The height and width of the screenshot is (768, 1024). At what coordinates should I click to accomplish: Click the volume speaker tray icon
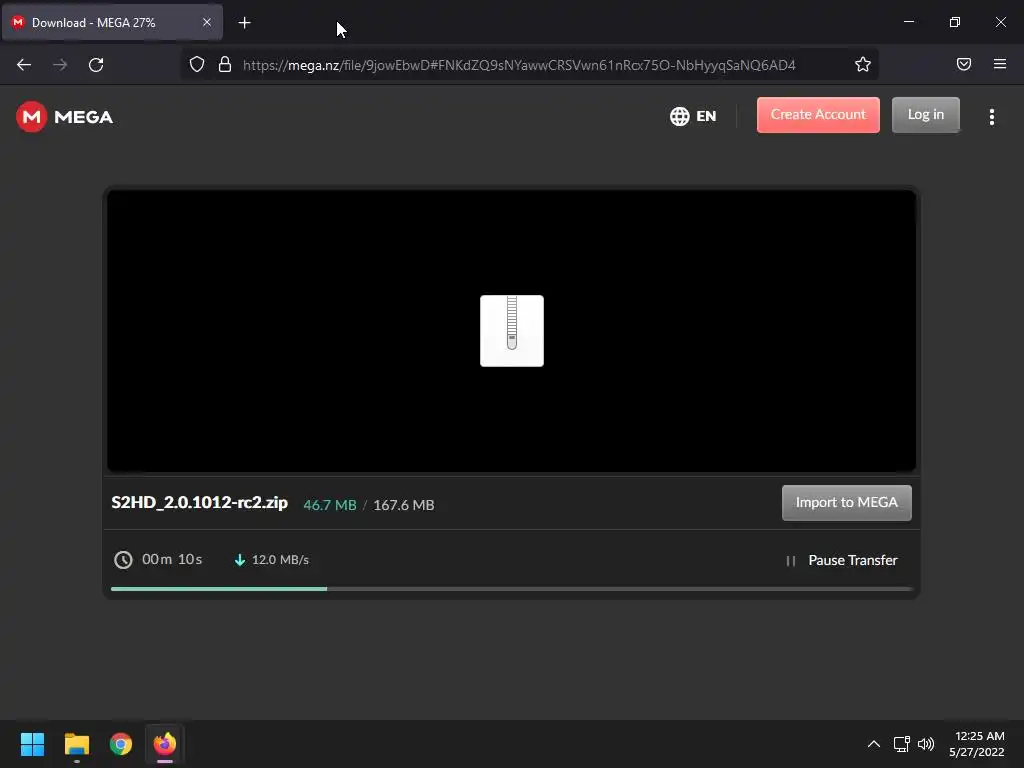click(x=926, y=744)
